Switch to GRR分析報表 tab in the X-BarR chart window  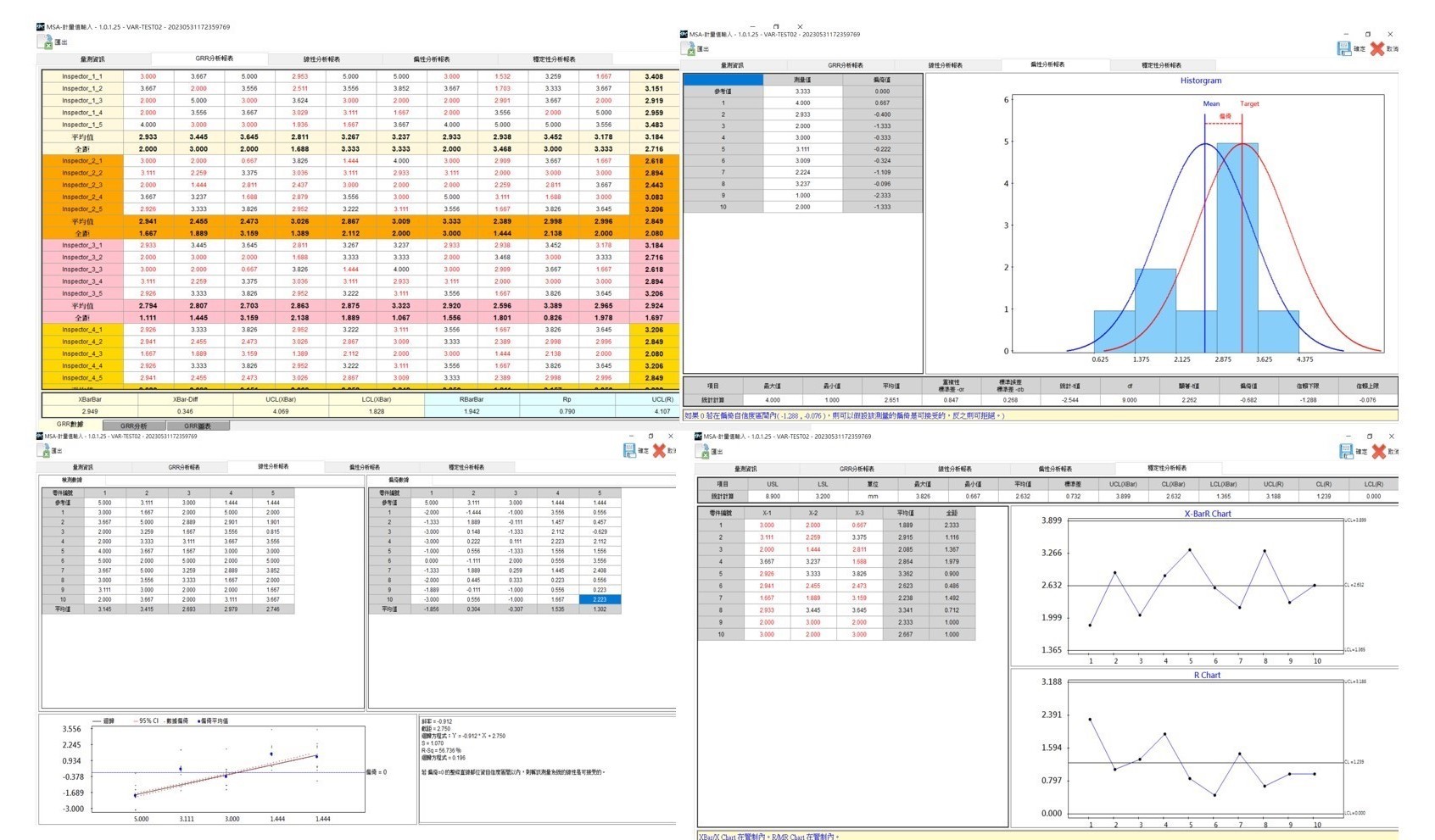pyautogui.click(x=857, y=469)
